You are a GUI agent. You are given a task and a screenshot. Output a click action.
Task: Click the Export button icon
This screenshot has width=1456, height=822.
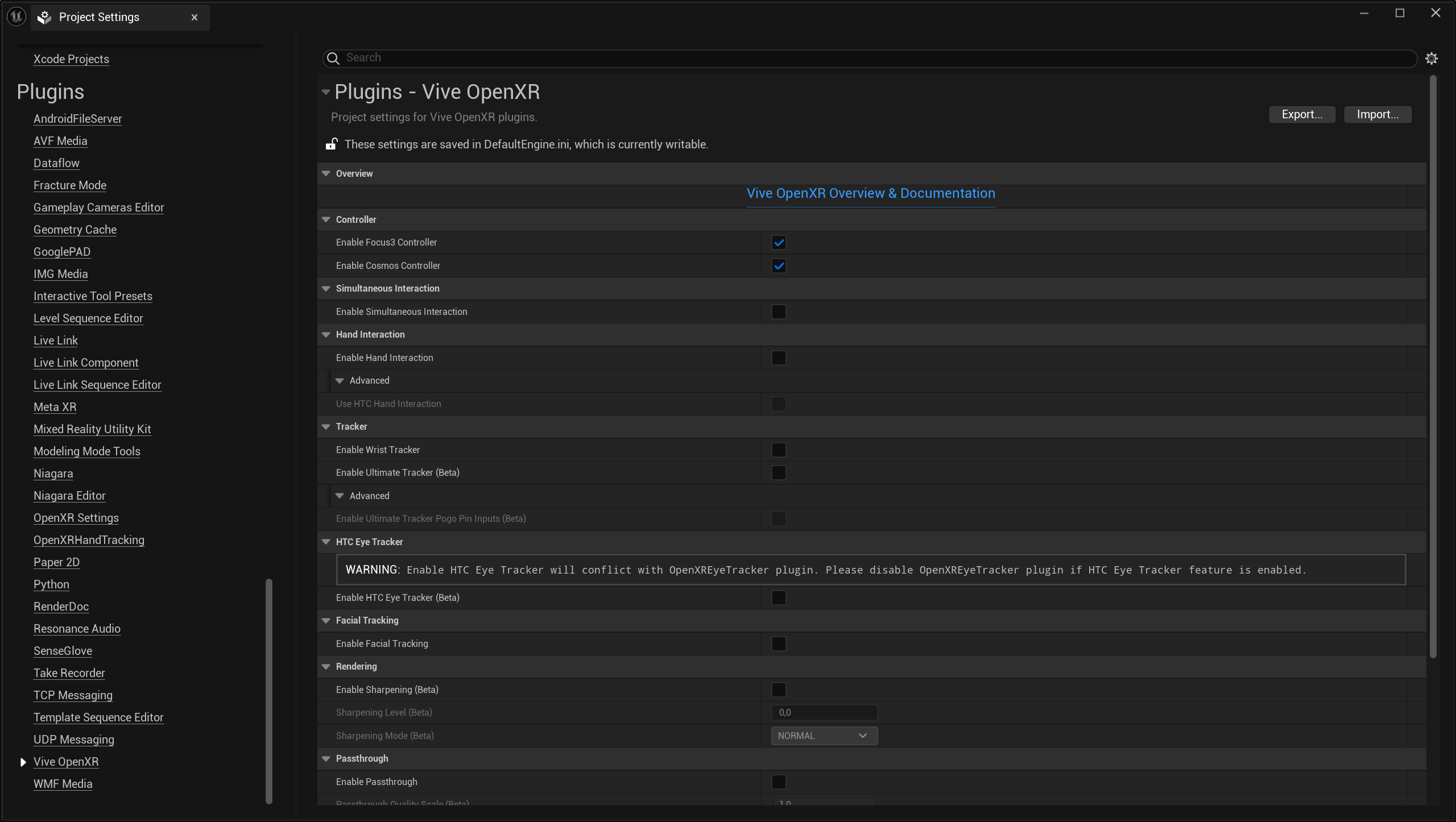[x=1301, y=114]
